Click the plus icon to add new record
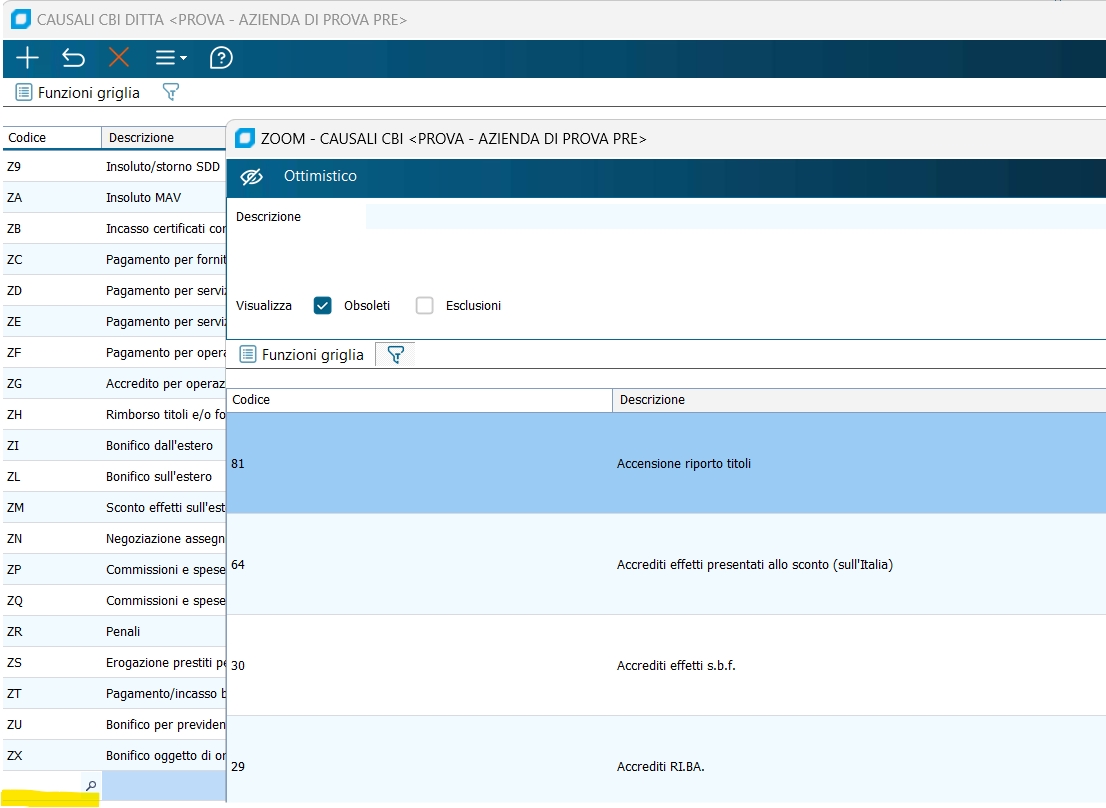1106x808 pixels. (27, 58)
